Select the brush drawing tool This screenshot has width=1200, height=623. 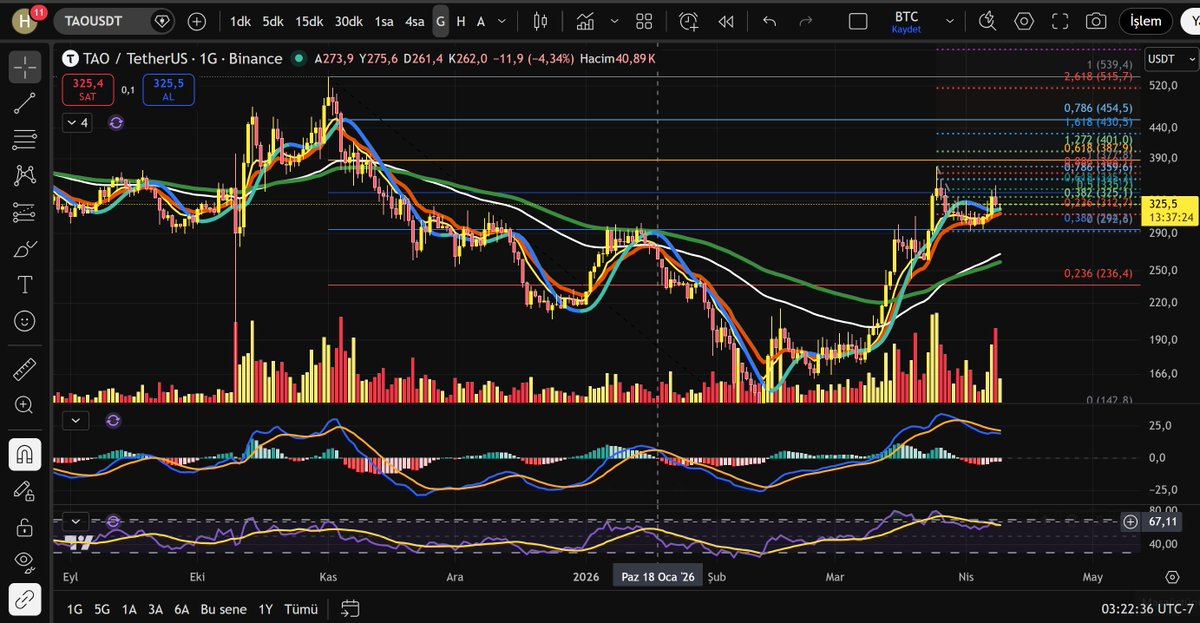[x=25, y=249]
